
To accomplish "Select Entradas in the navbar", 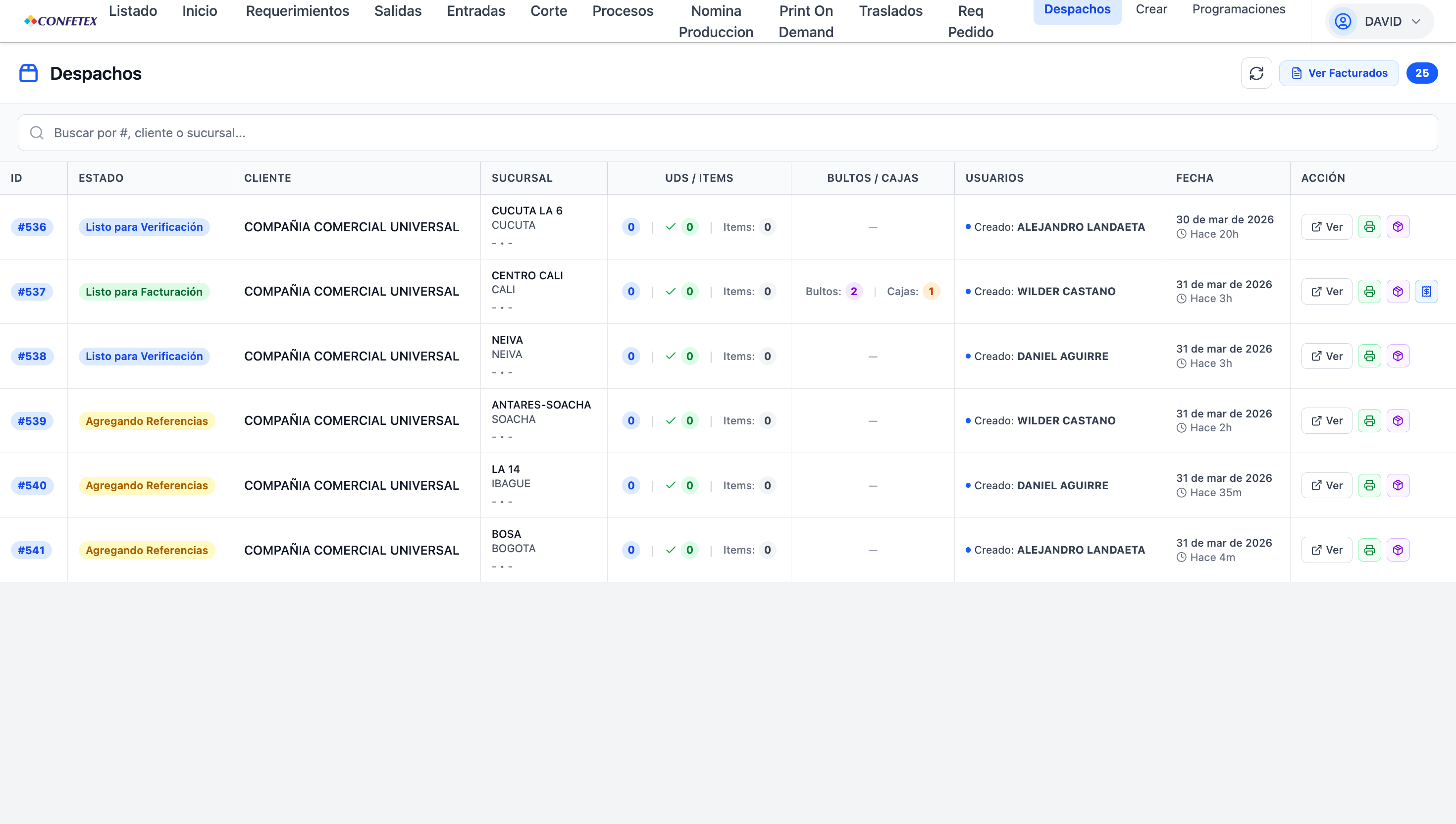I will 476,11.
